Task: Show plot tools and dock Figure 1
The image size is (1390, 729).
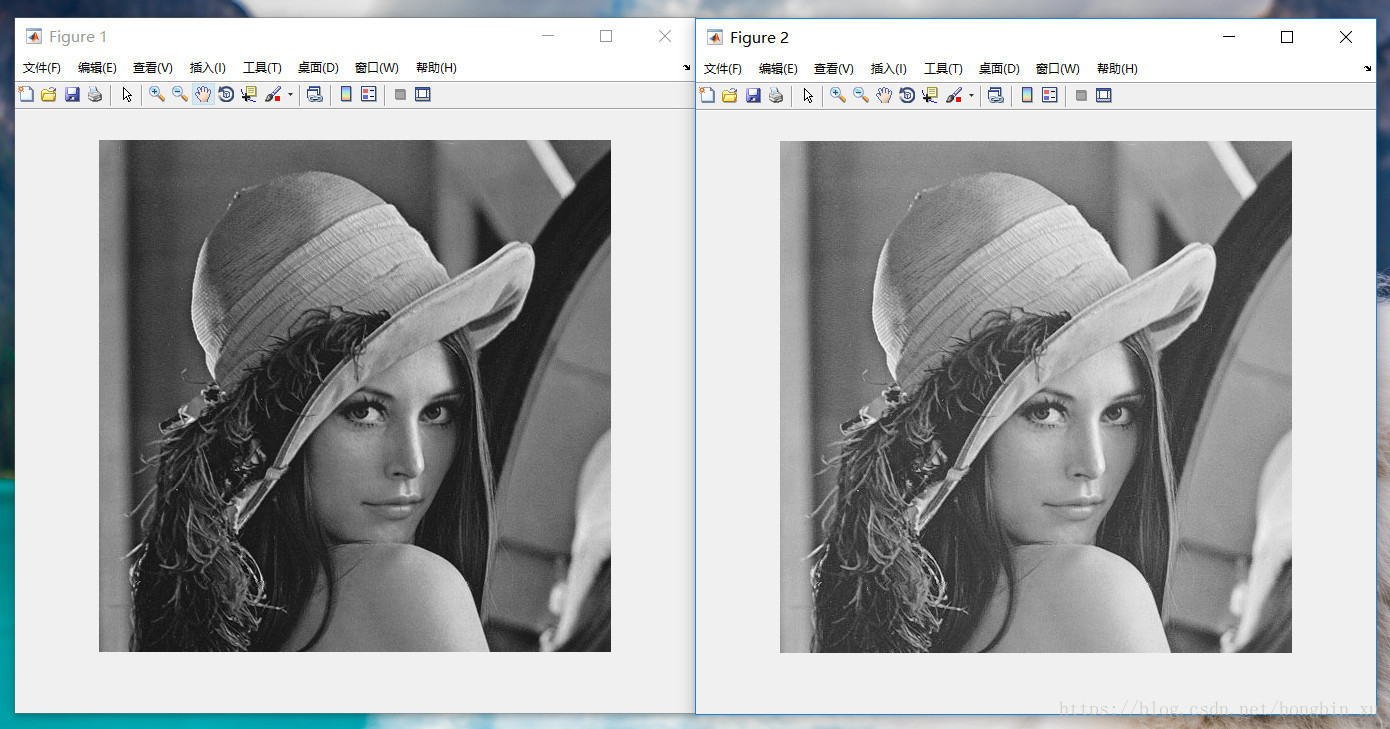Action: click(423, 95)
